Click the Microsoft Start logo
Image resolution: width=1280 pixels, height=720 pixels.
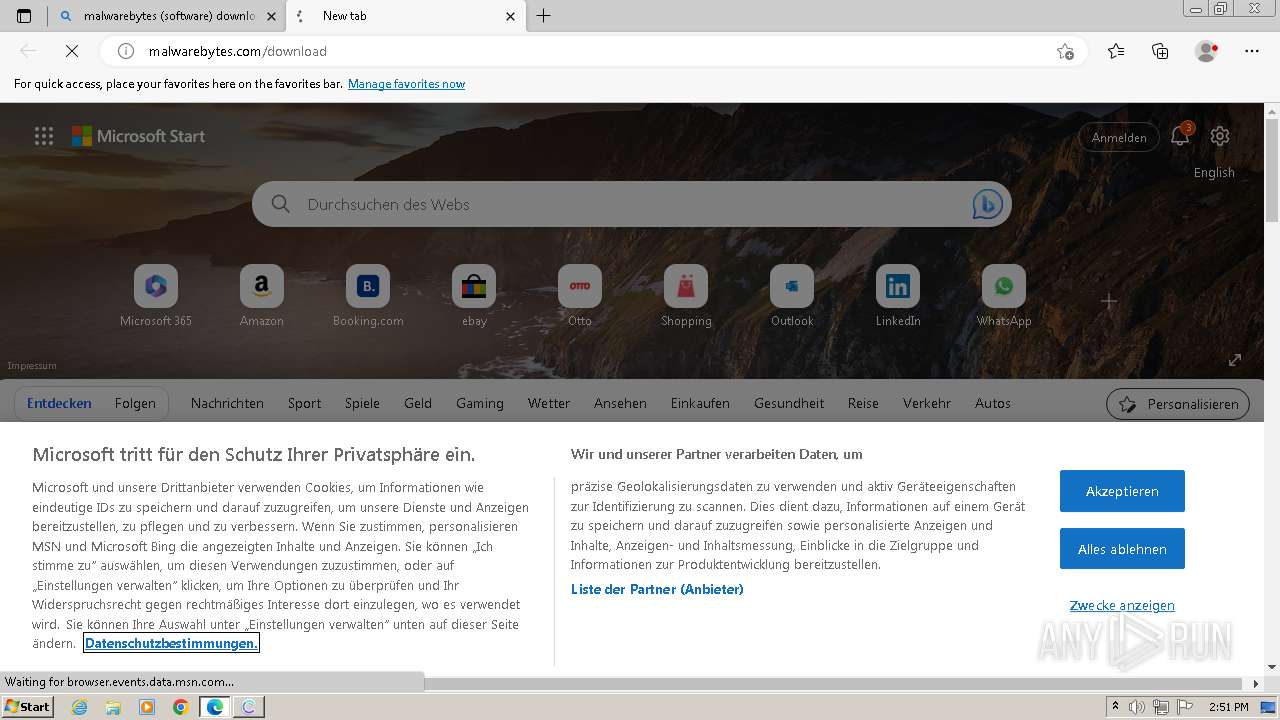[138, 137]
